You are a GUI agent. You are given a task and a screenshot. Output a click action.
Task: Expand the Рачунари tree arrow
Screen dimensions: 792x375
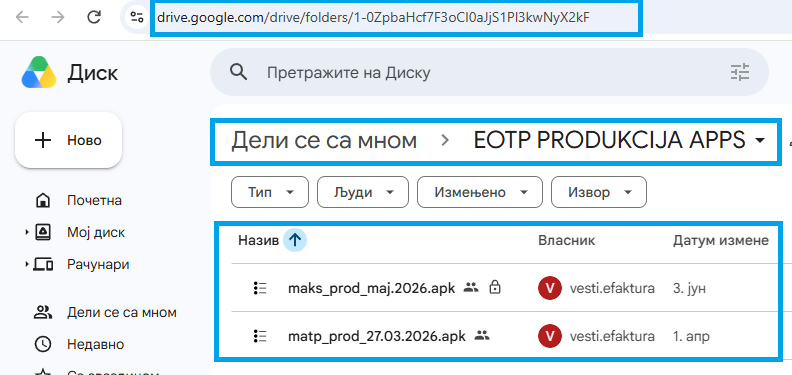(x=27, y=264)
